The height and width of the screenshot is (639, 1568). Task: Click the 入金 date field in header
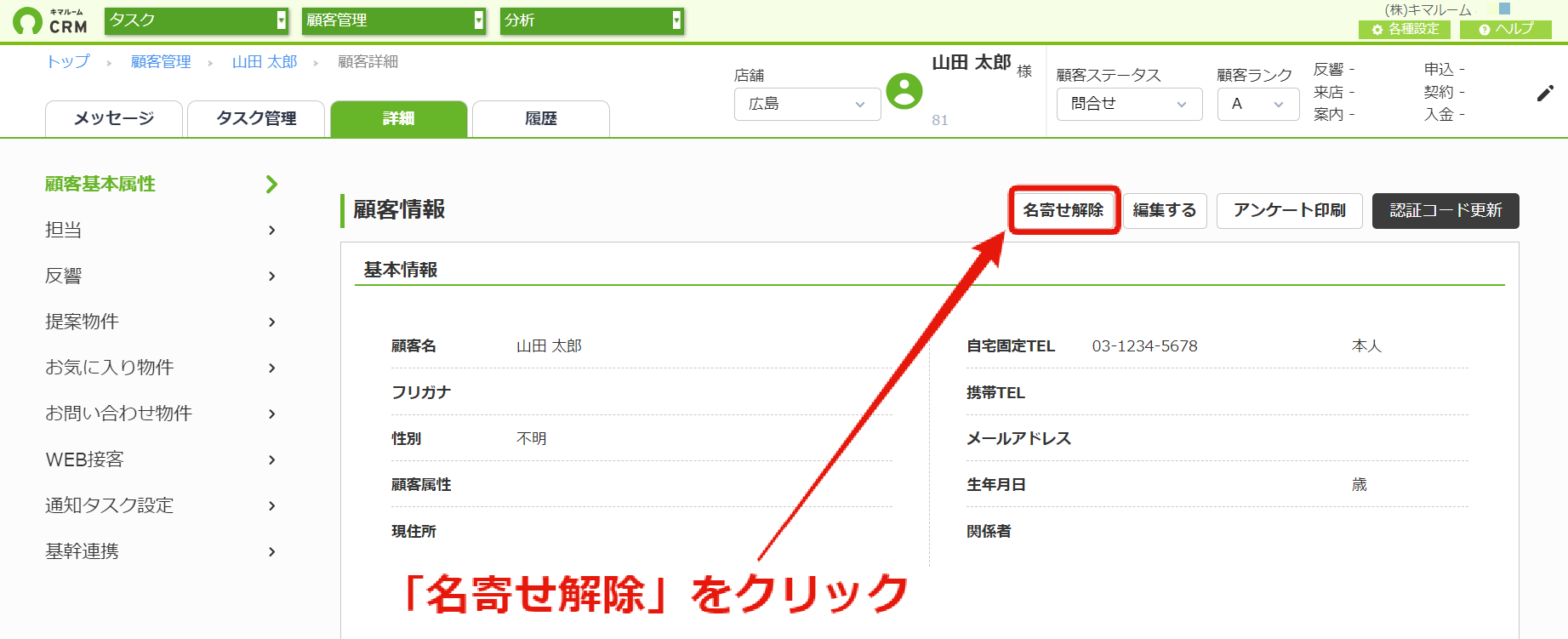coord(1444,114)
